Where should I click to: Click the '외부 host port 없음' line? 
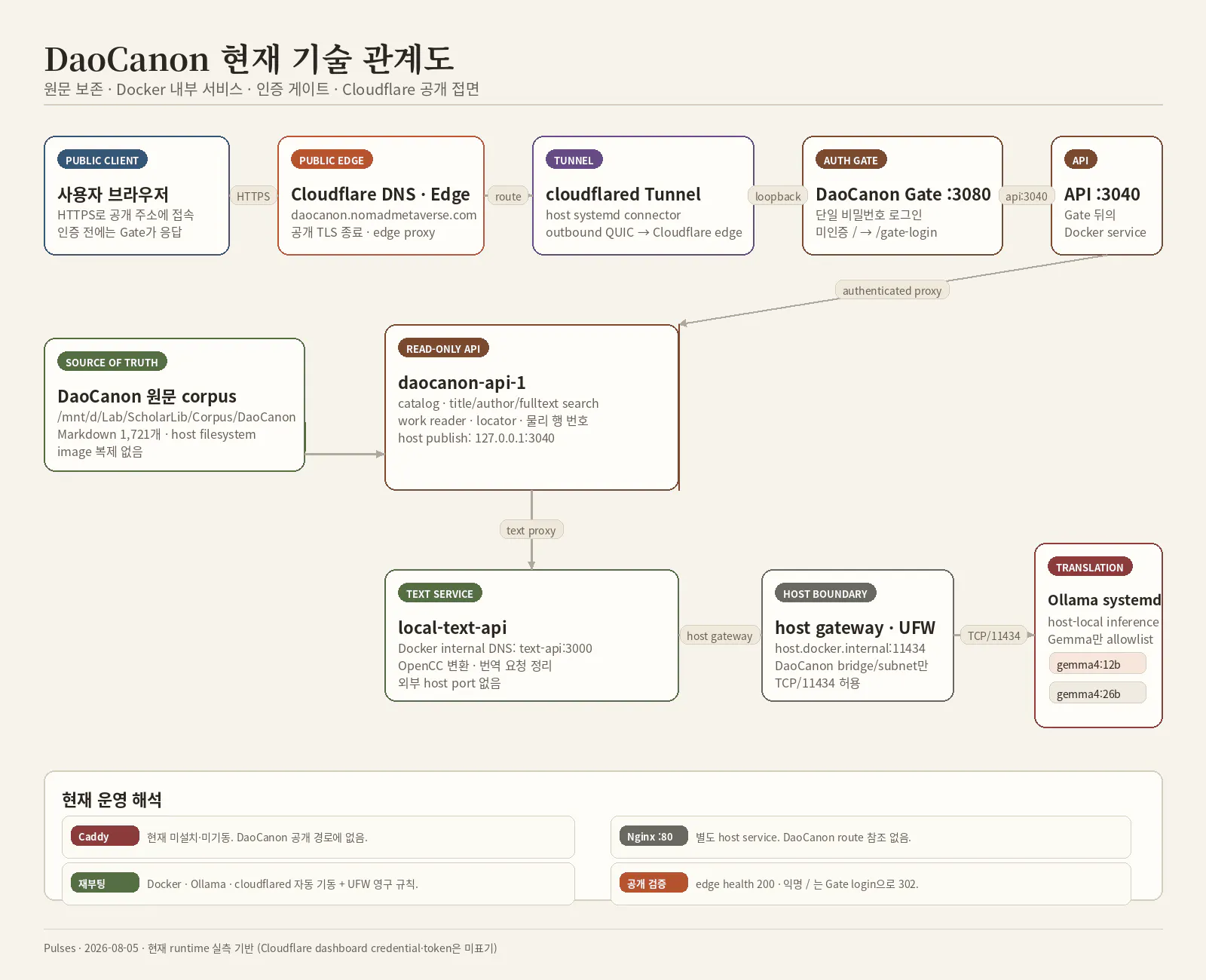pos(449,683)
